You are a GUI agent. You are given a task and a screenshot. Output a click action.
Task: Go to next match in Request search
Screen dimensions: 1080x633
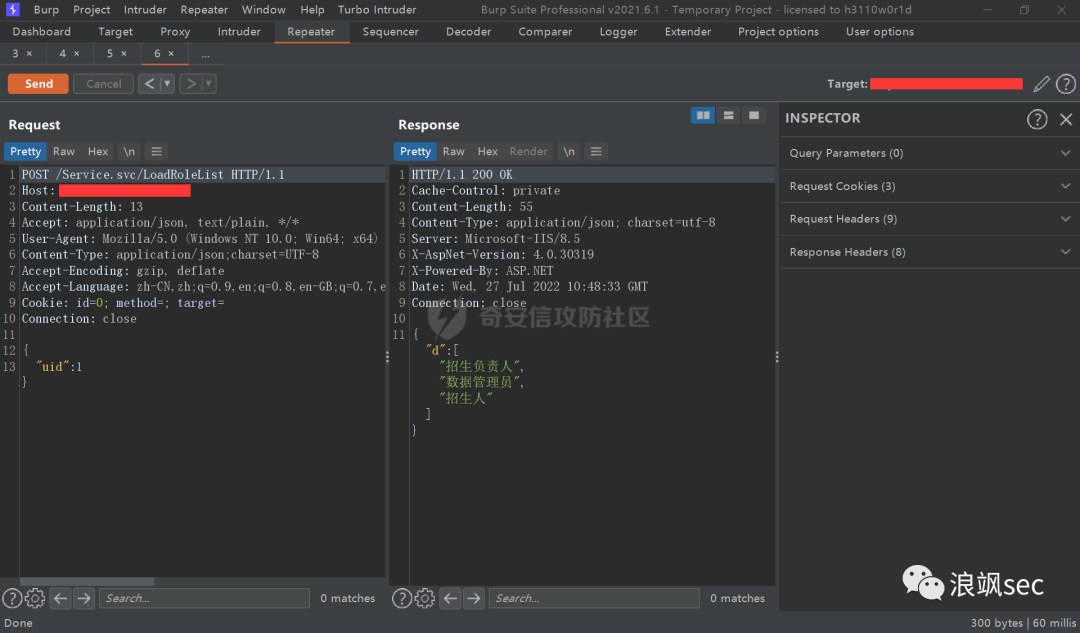tap(84, 598)
